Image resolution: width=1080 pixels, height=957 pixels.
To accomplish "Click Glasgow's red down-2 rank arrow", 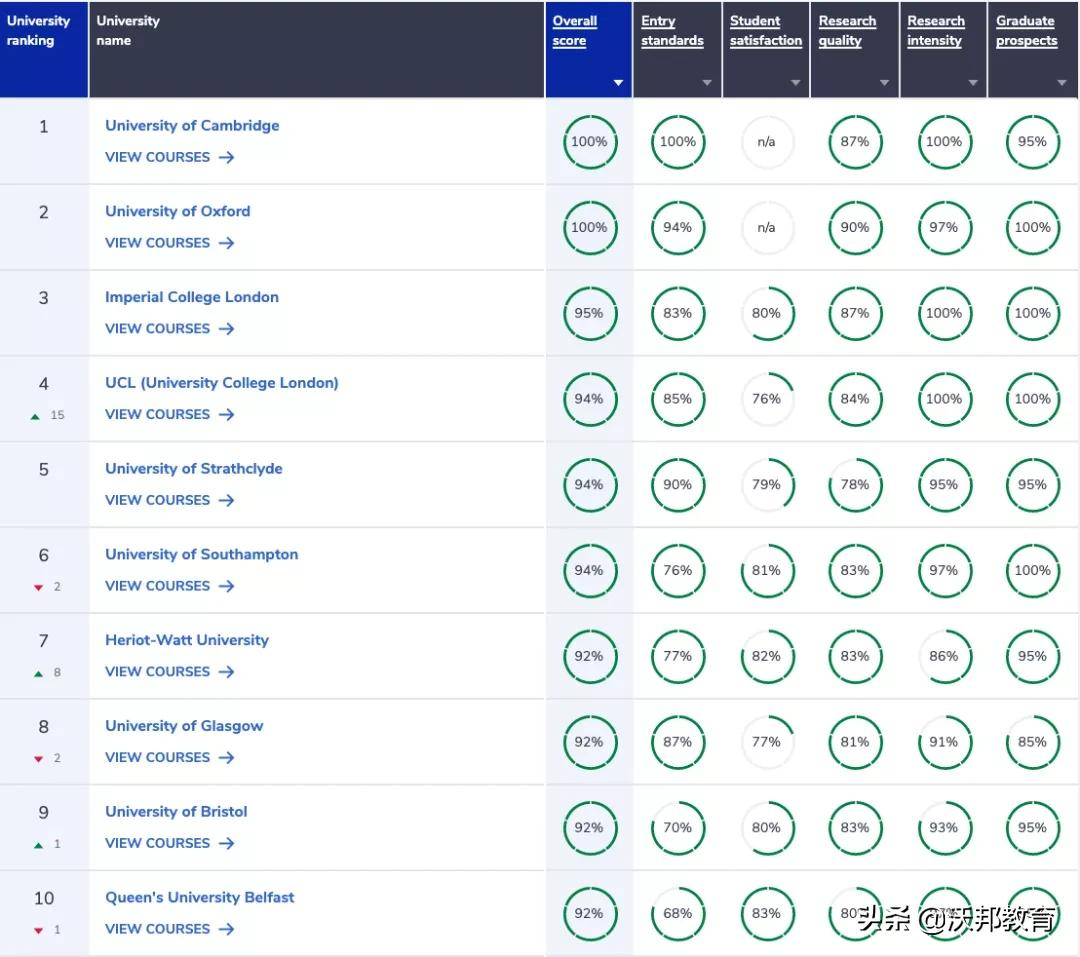I will pyautogui.click(x=39, y=759).
